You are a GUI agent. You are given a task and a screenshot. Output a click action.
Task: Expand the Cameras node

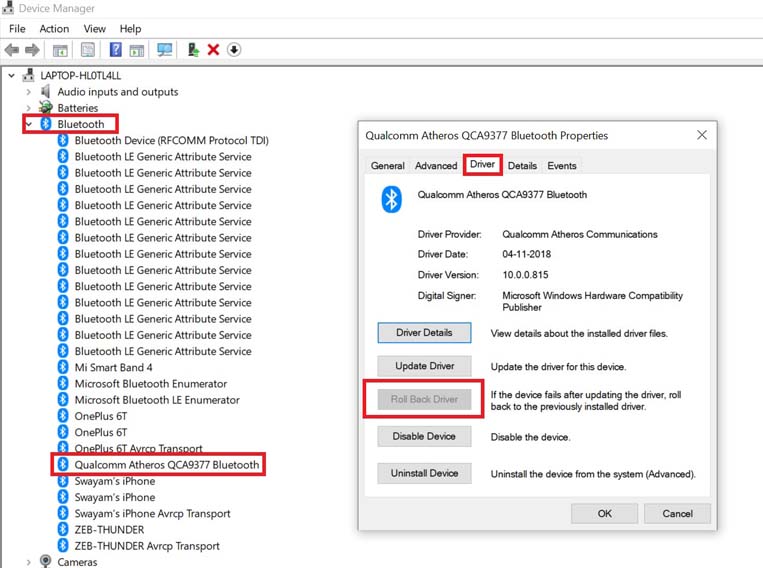click(x=28, y=562)
